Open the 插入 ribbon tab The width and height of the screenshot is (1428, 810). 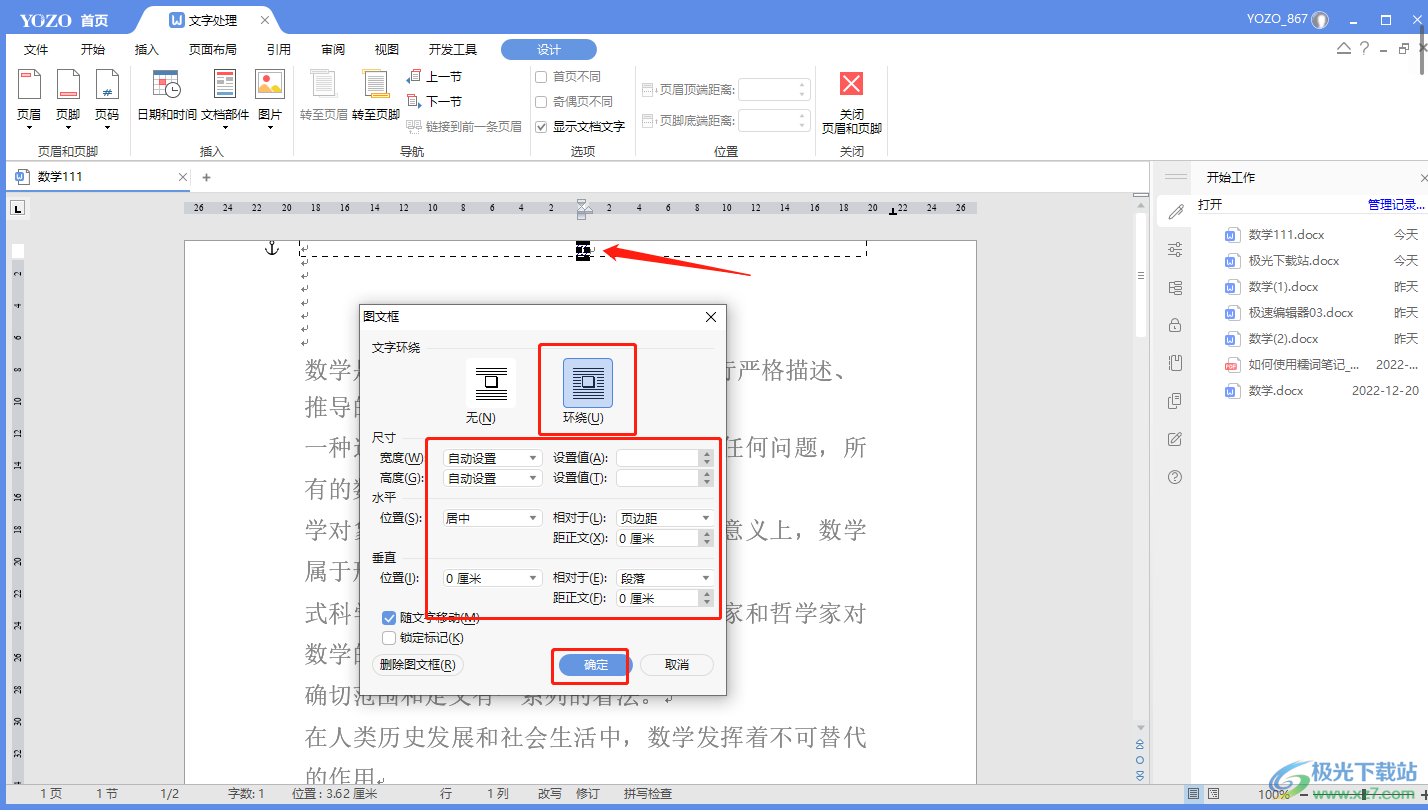coord(147,49)
